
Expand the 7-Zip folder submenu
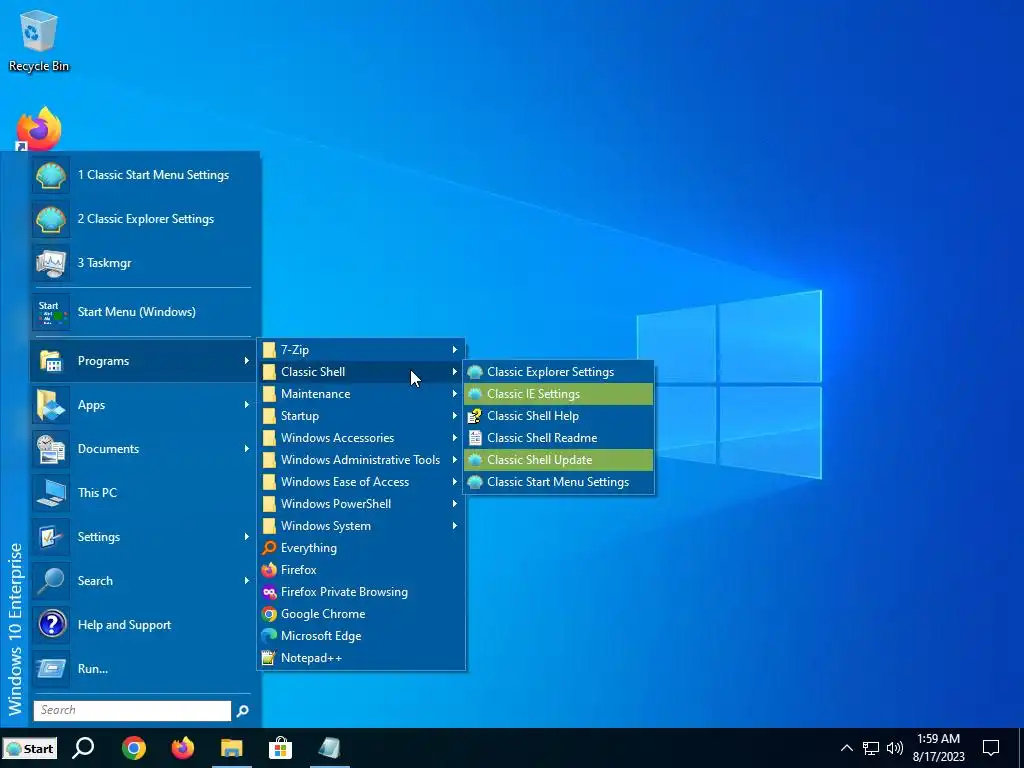point(362,350)
